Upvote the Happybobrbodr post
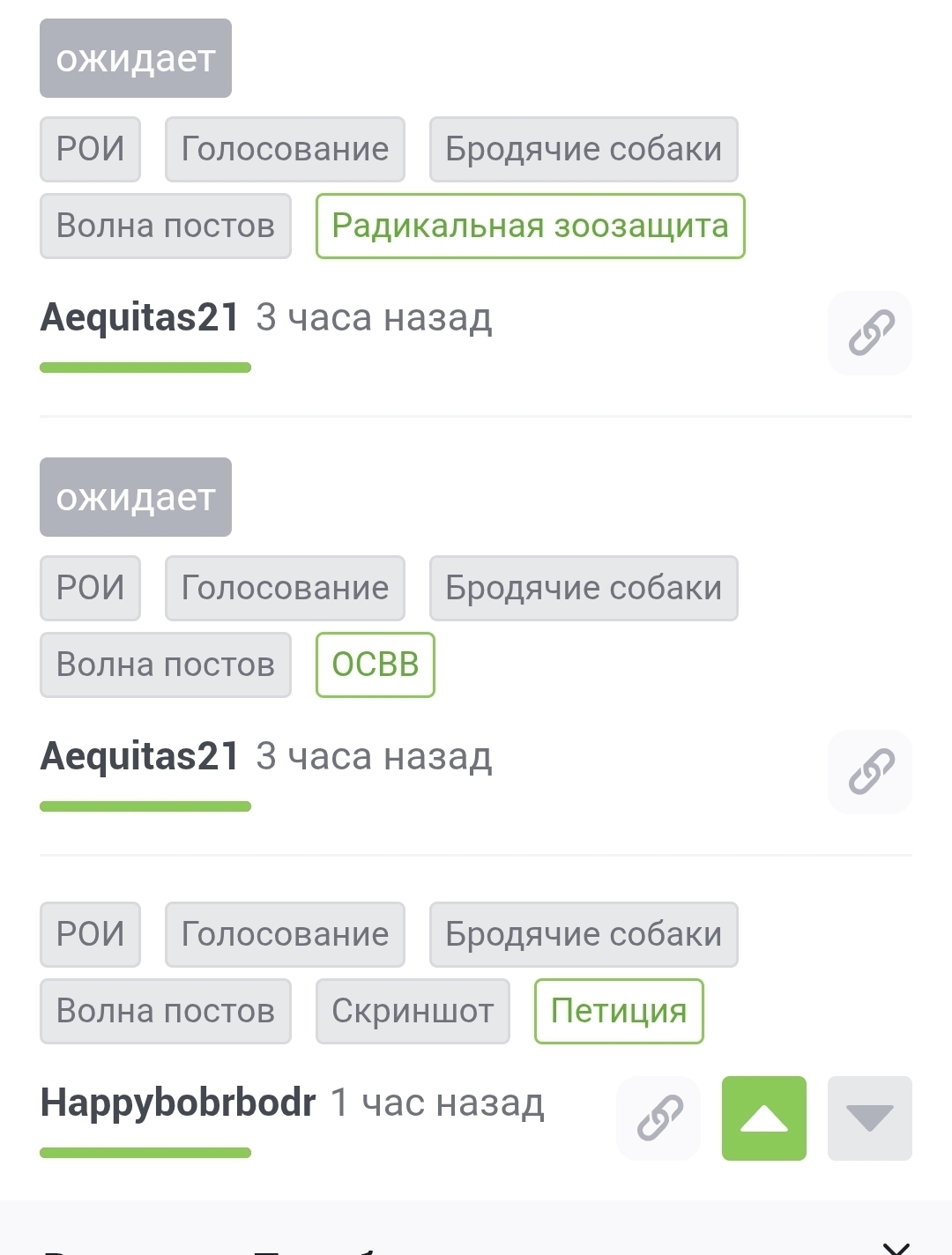 point(763,1118)
